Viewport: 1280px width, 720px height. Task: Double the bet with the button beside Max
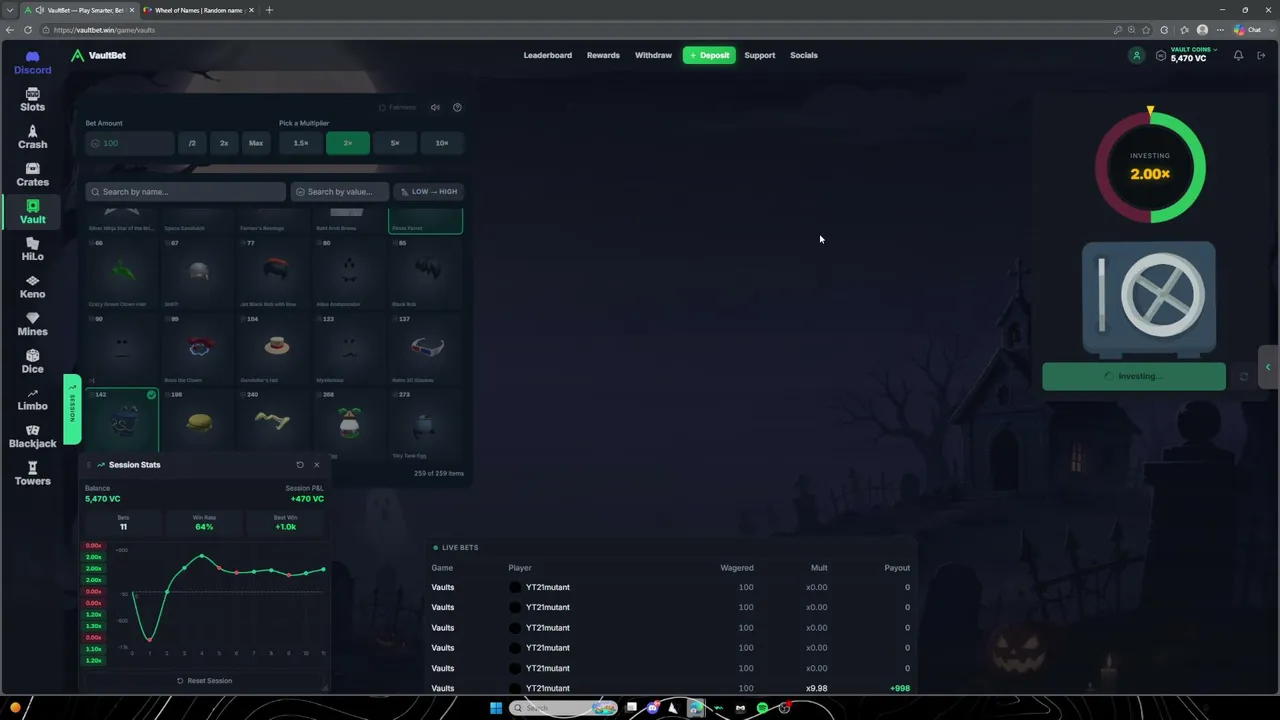coord(224,143)
